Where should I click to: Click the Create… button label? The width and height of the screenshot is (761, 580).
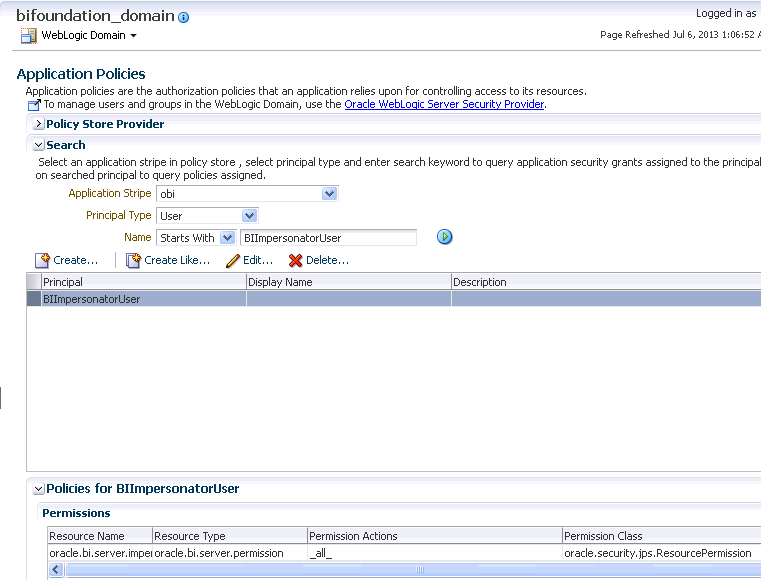coord(76,260)
